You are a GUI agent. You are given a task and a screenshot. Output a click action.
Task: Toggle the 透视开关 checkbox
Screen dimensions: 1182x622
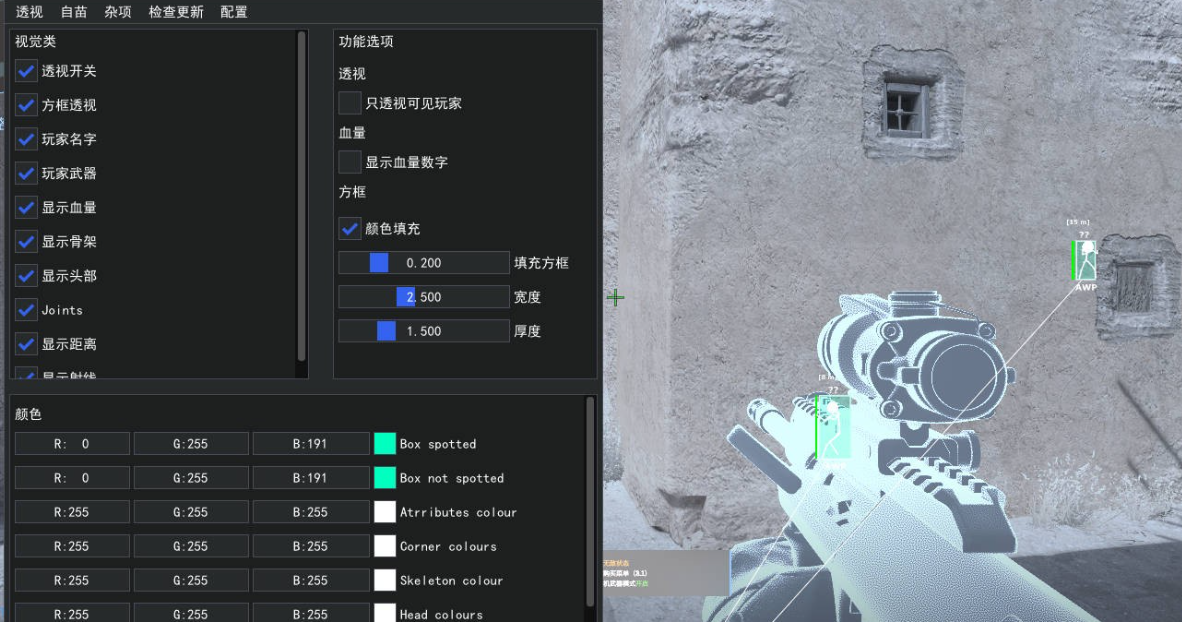[x=26, y=71]
